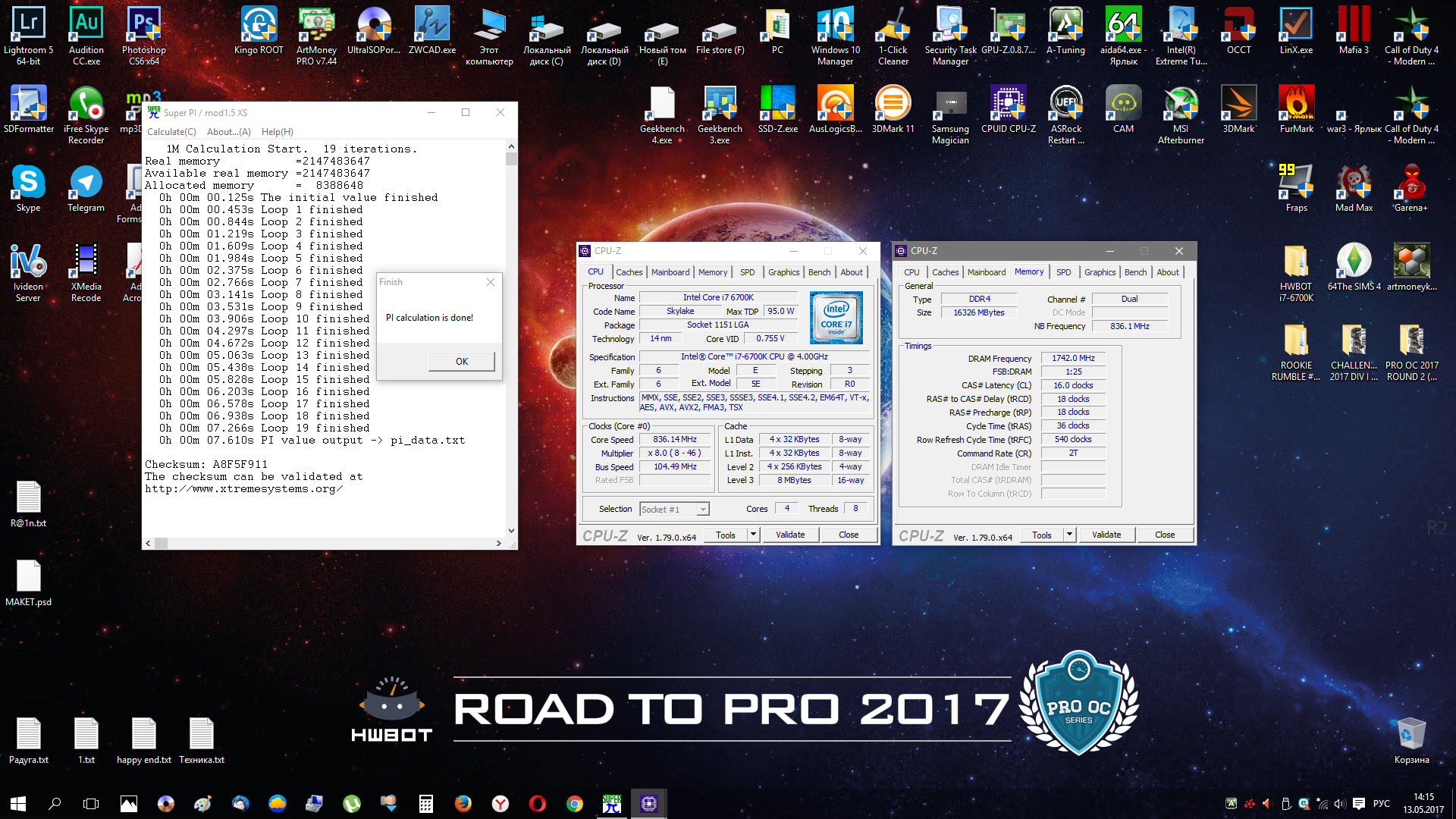
Task: Launch LinX.exe desktop icon
Action: (x=1296, y=30)
